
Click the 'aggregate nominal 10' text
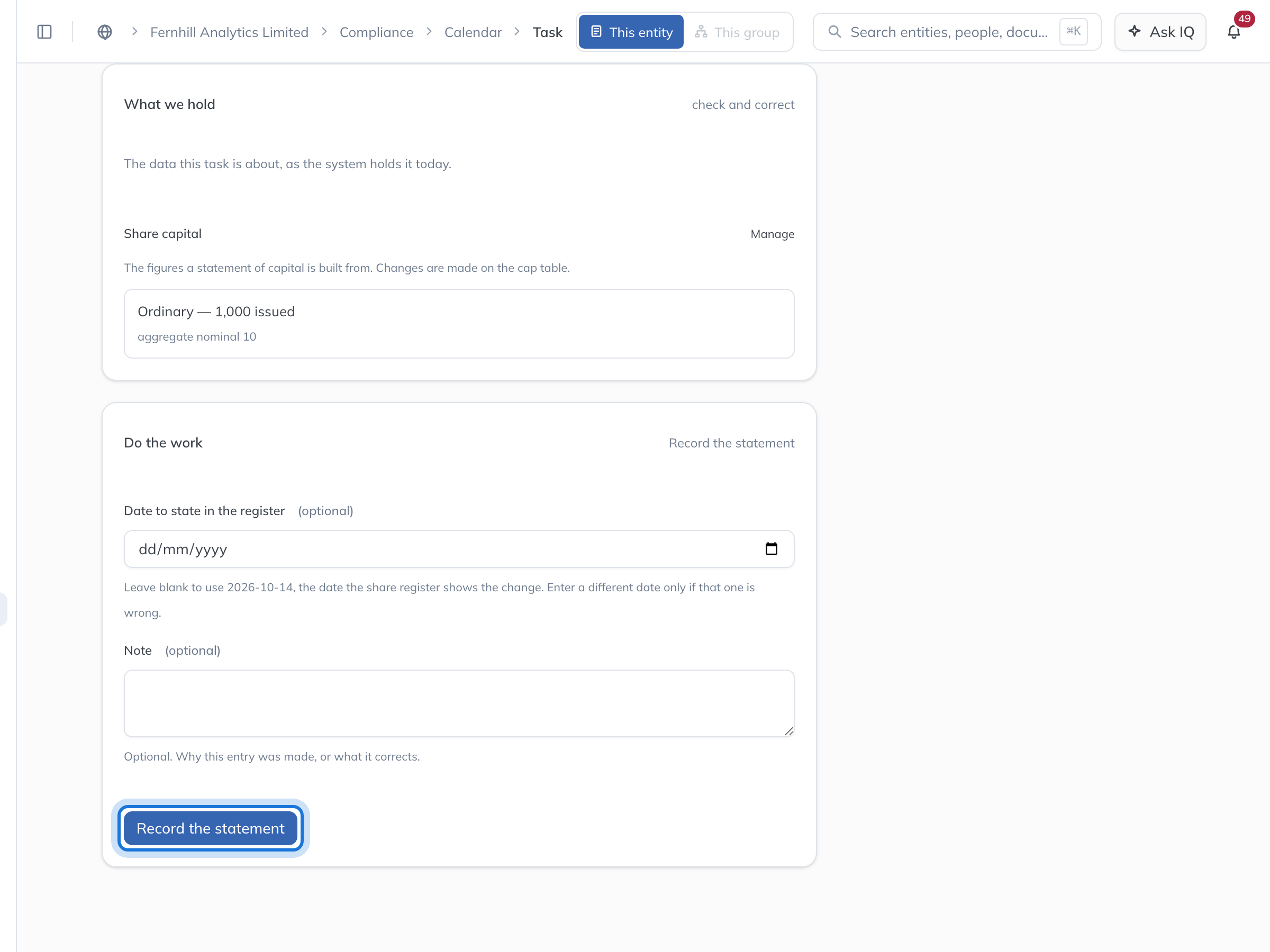(x=196, y=336)
